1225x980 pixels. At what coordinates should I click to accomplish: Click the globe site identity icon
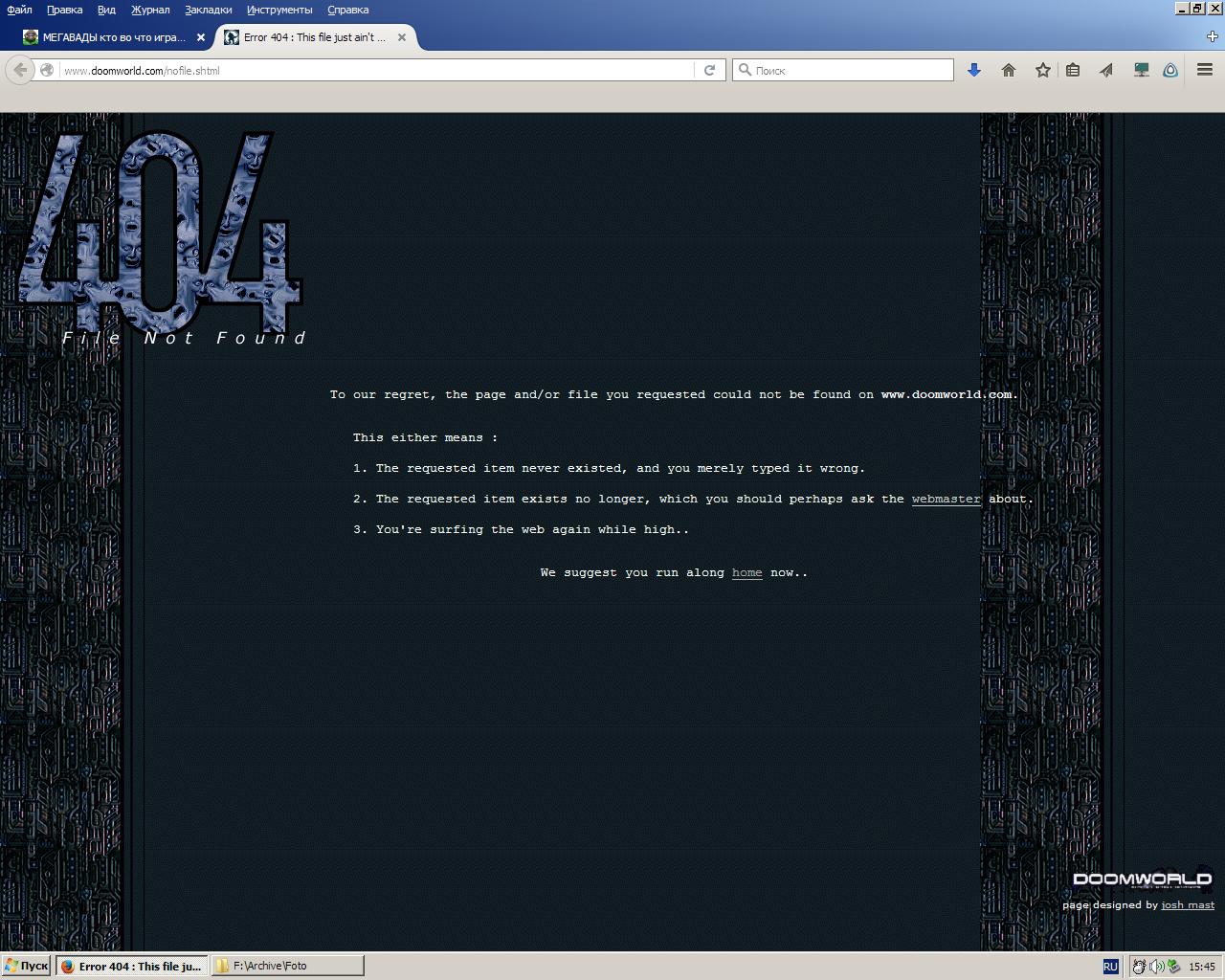pos(46,70)
